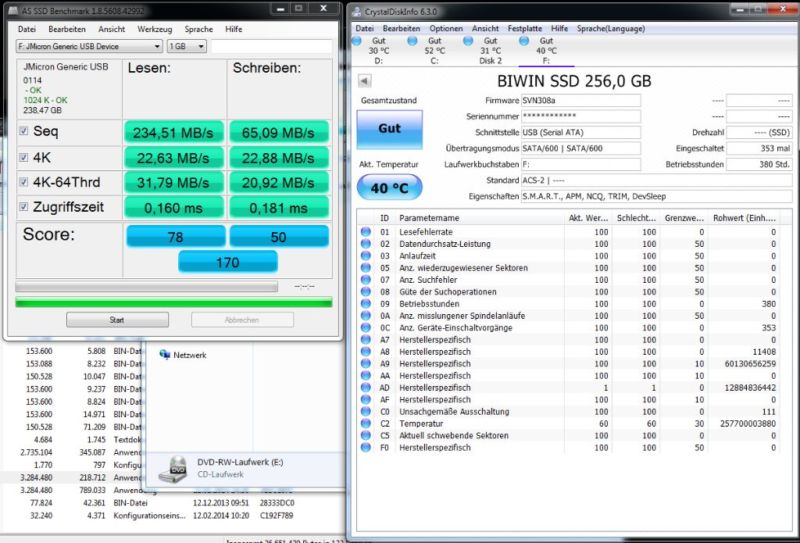The height and width of the screenshot is (543, 800).
Task: Uncheck the Seq benchmark checkbox
Action: 23,131
